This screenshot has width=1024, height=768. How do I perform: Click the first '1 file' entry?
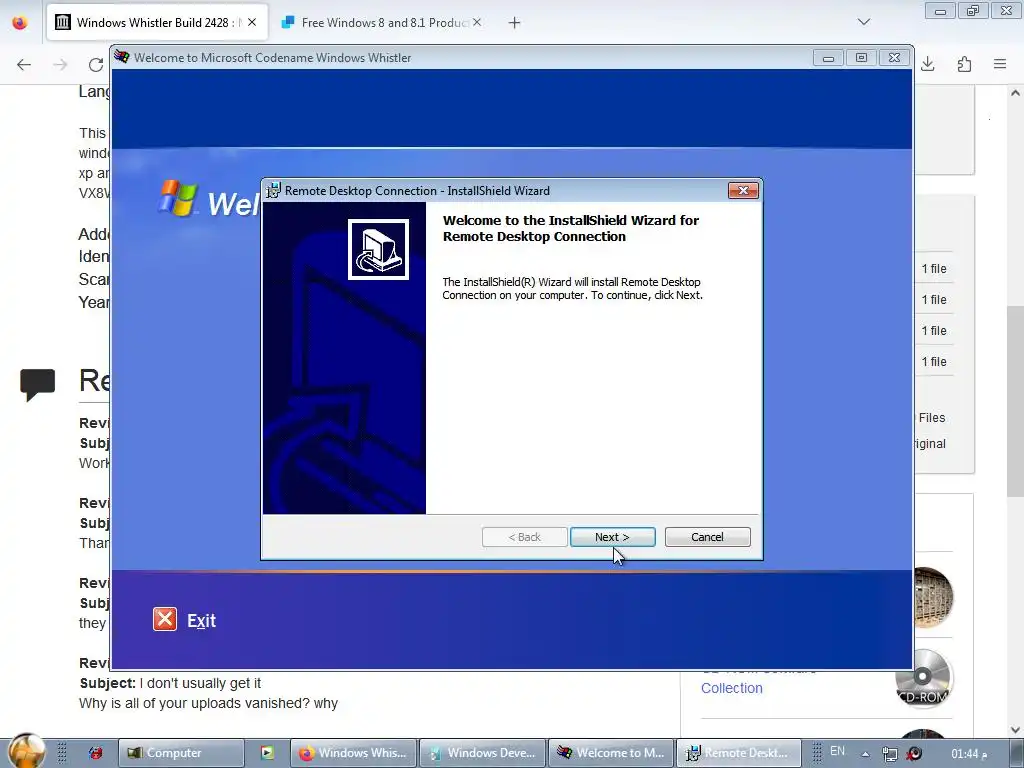tap(934, 268)
